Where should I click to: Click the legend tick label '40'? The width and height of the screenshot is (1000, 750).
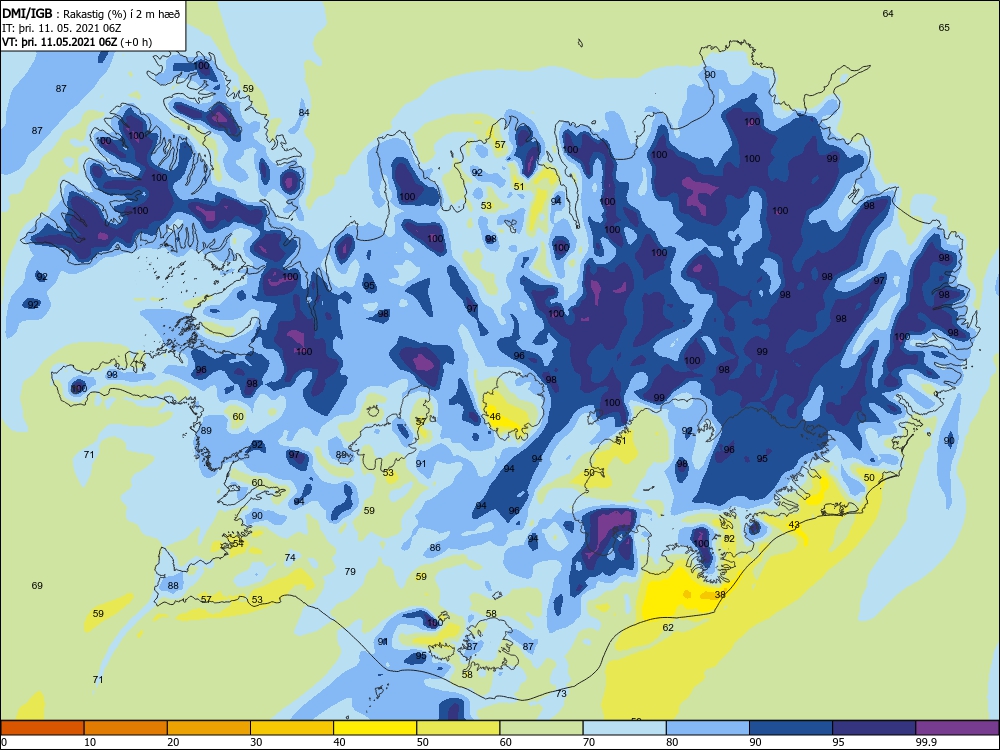pyautogui.click(x=339, y=742)
